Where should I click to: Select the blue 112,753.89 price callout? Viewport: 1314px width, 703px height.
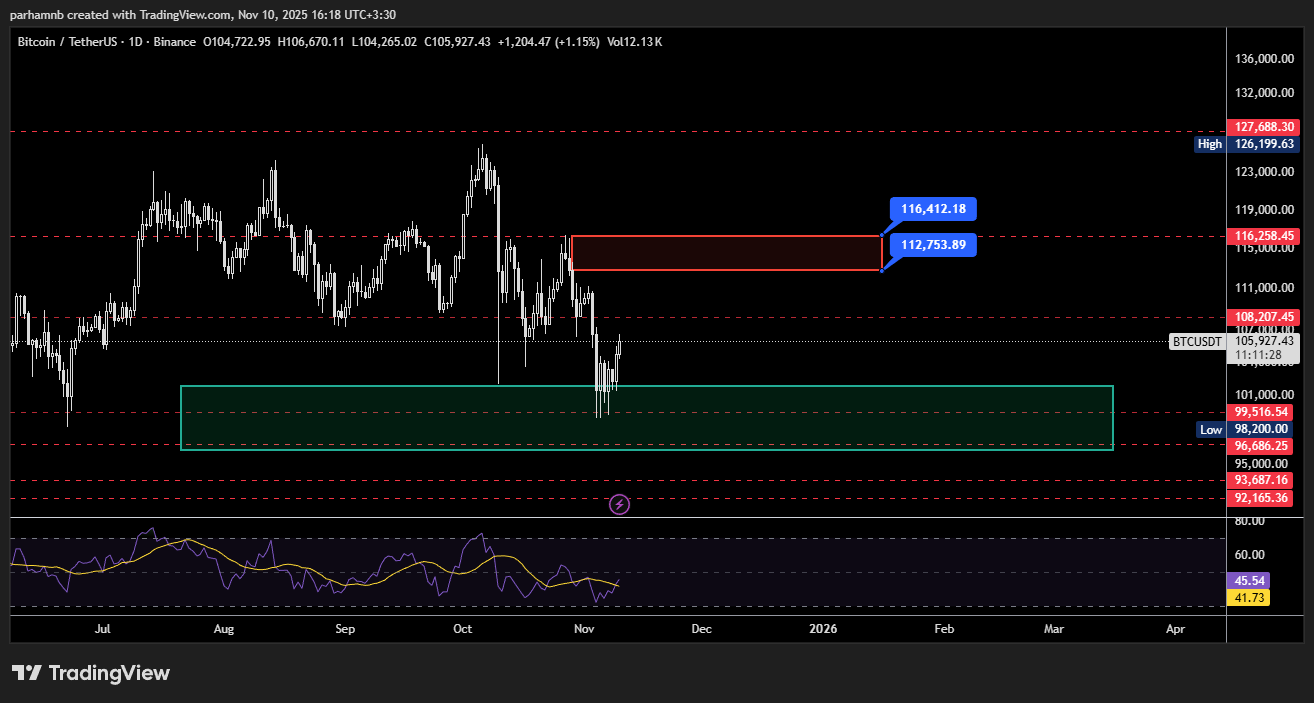(933, 245)
